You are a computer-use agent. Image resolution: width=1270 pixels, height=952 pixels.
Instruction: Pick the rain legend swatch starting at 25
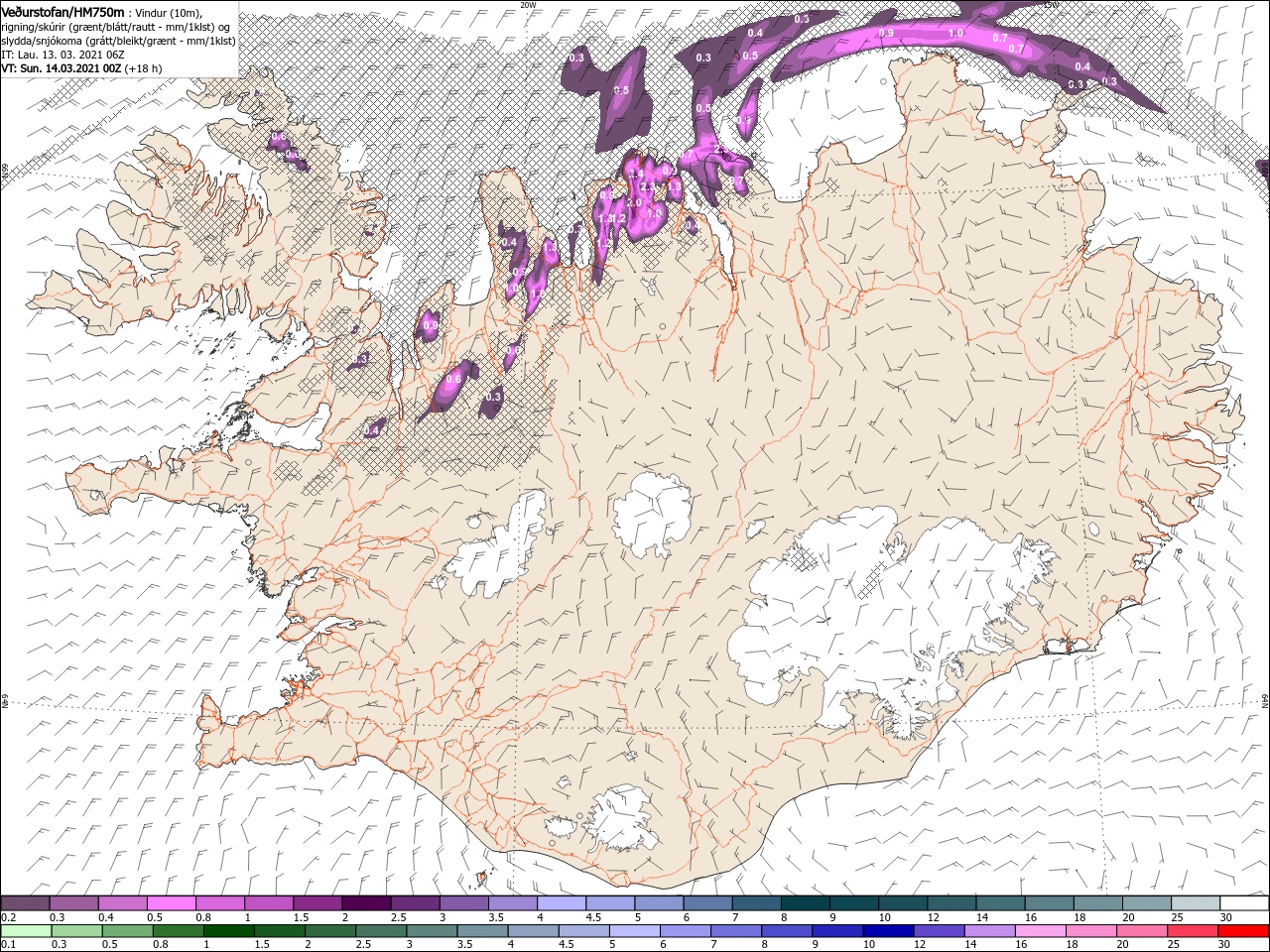point(1192,931)
